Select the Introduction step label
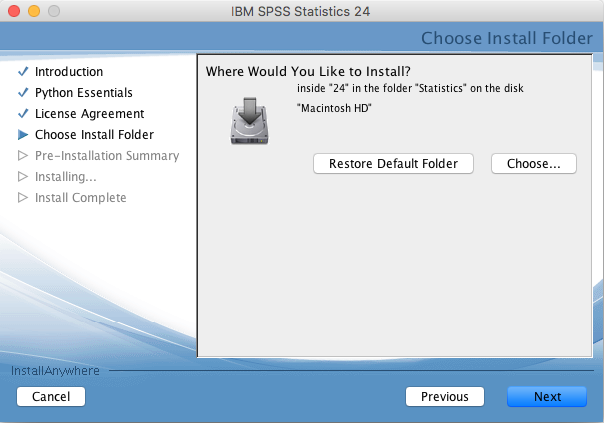Image resolution: width=604 pixels, height=423 pixels. tap(69, 72)
